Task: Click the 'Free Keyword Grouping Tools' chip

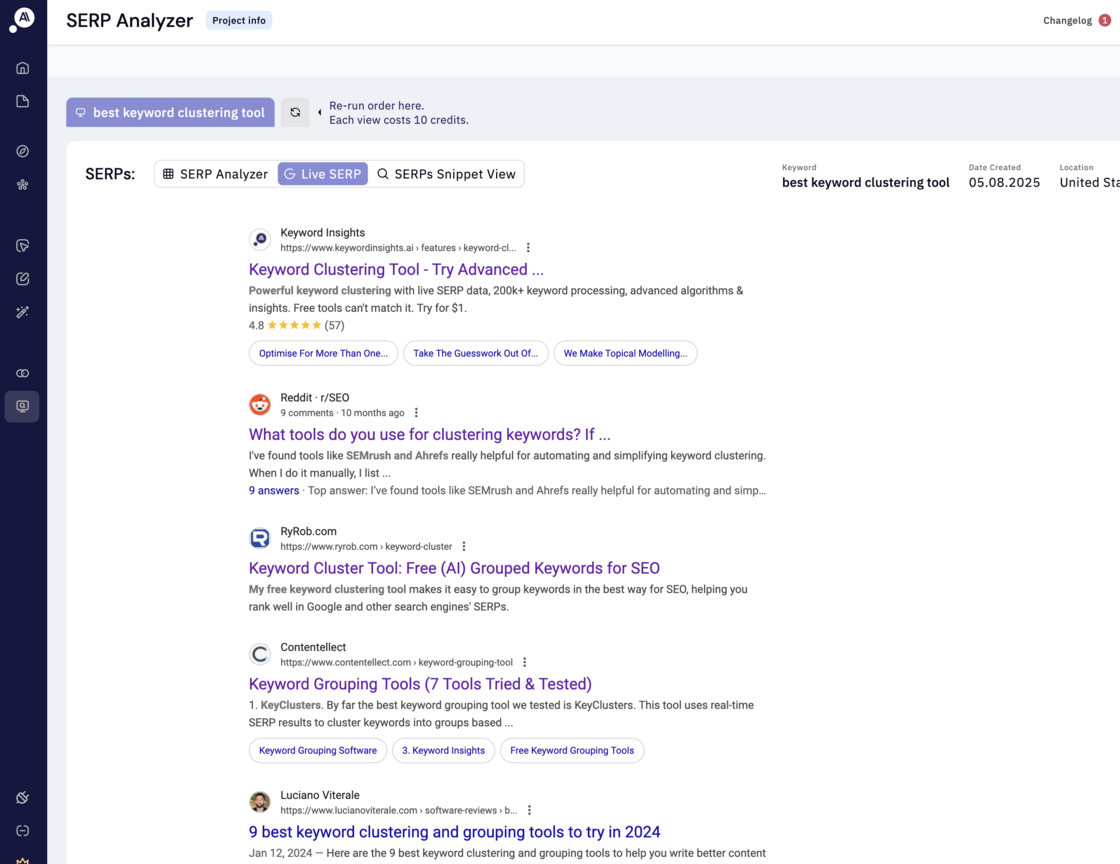Action: pos(572,750)
